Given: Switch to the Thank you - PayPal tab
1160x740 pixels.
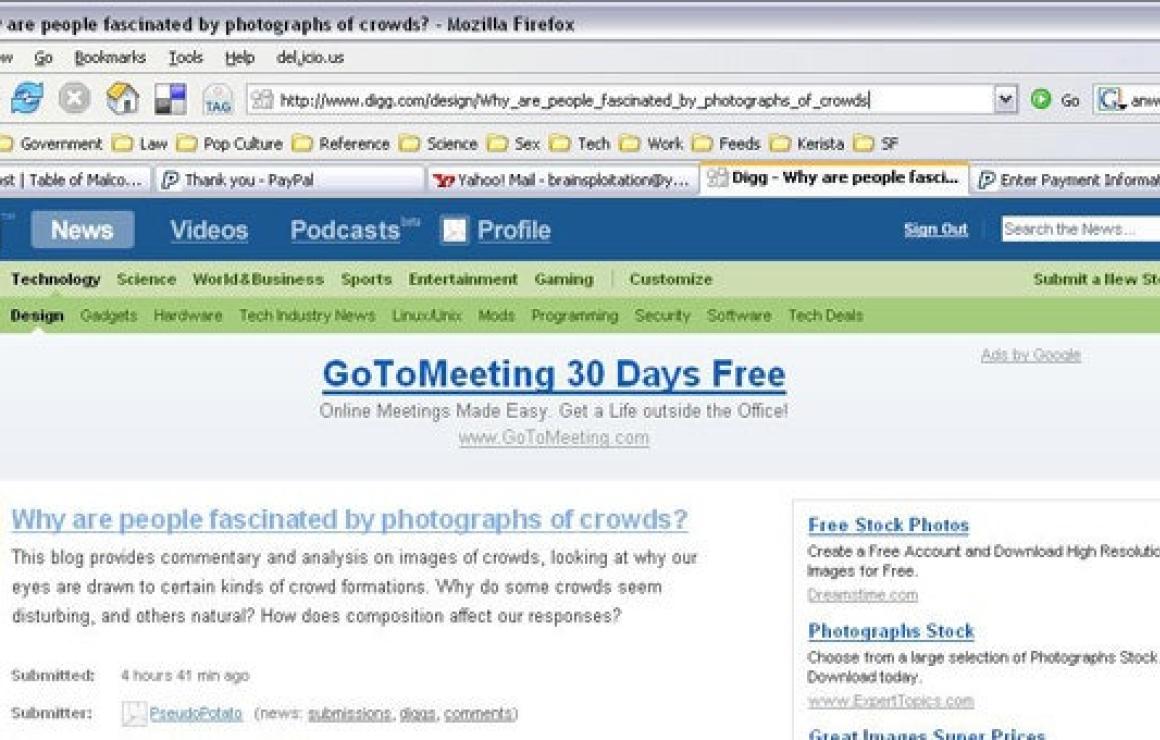Looking at the screenshot, I should click(x=290, y=180).
